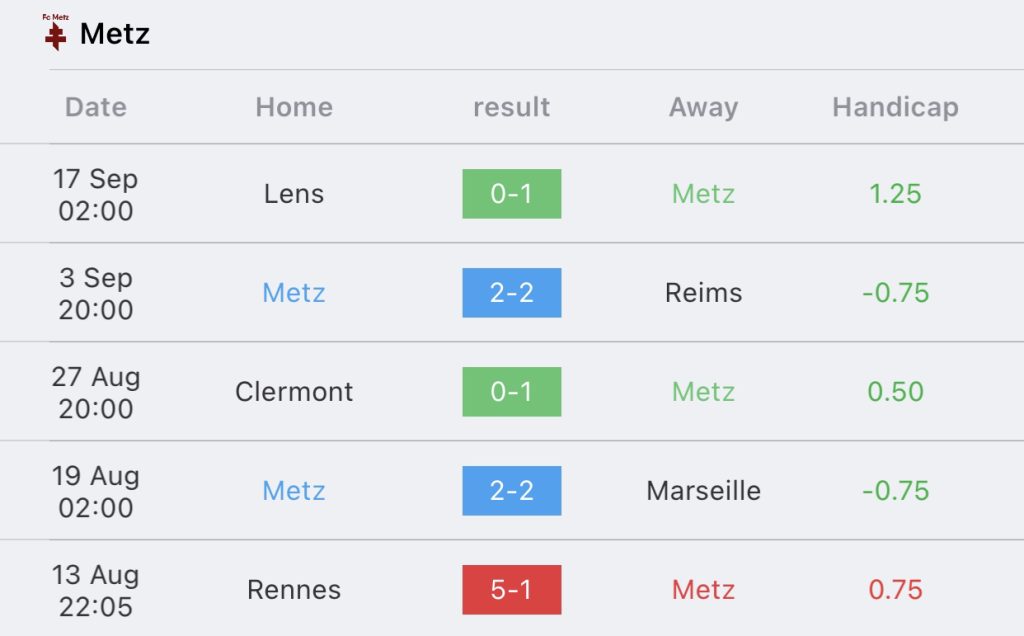Open the Rennes home team link

pyautogui.click(x=294, y=590)
